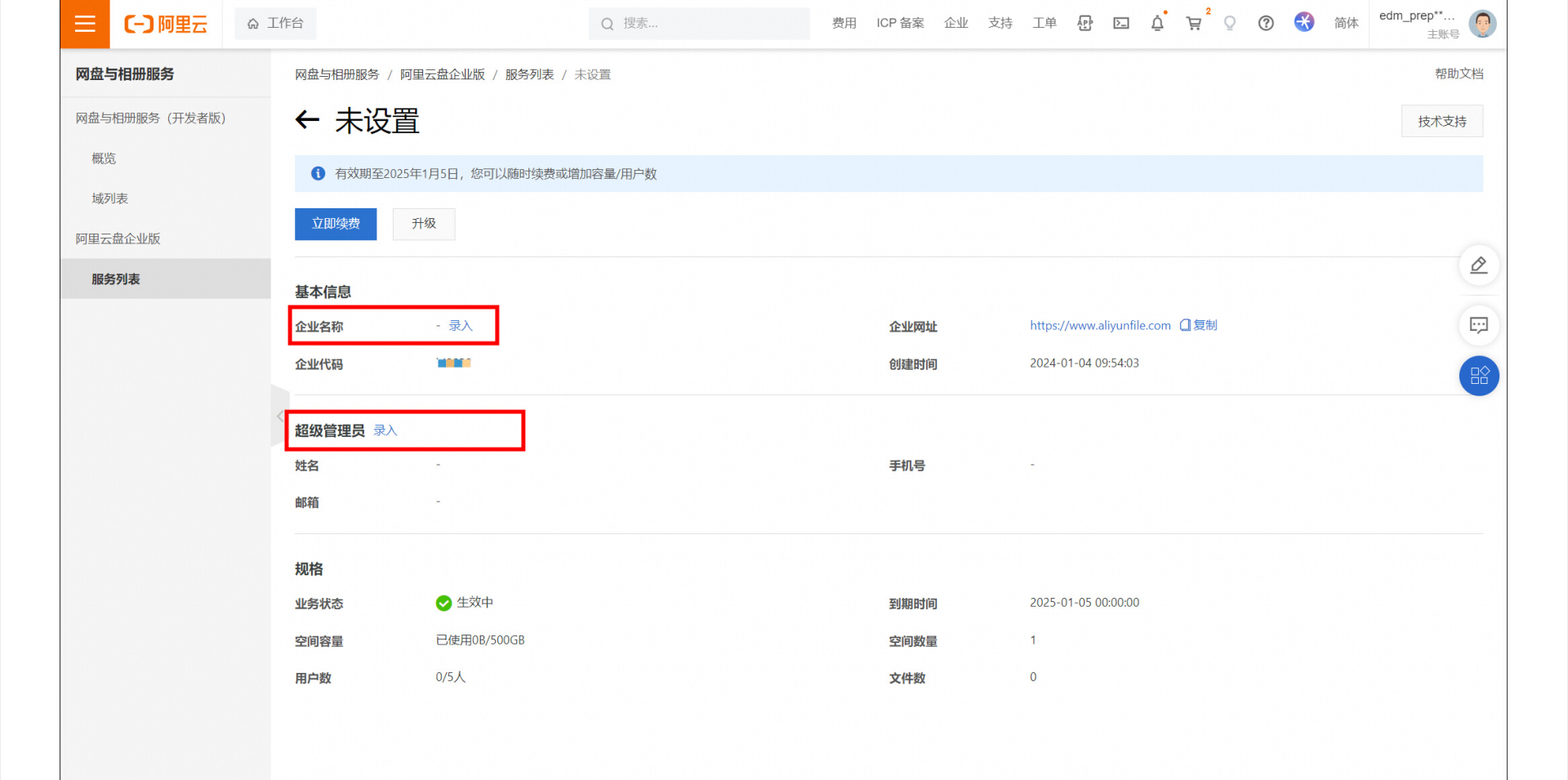
Task: Open the ICP 备案 menu
Action: click(900, 24)
